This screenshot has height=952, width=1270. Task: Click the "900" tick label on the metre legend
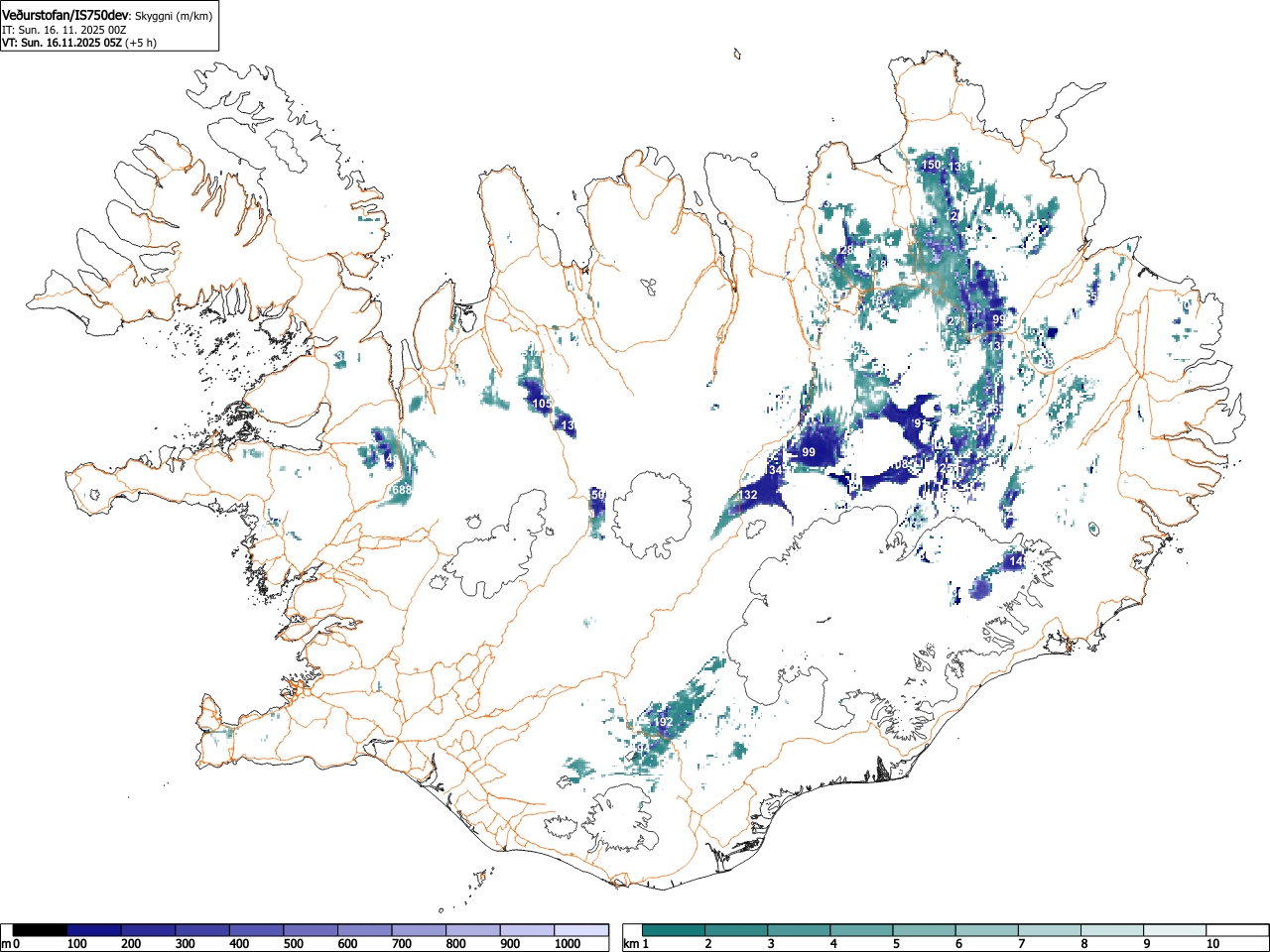tap(509, 944)
